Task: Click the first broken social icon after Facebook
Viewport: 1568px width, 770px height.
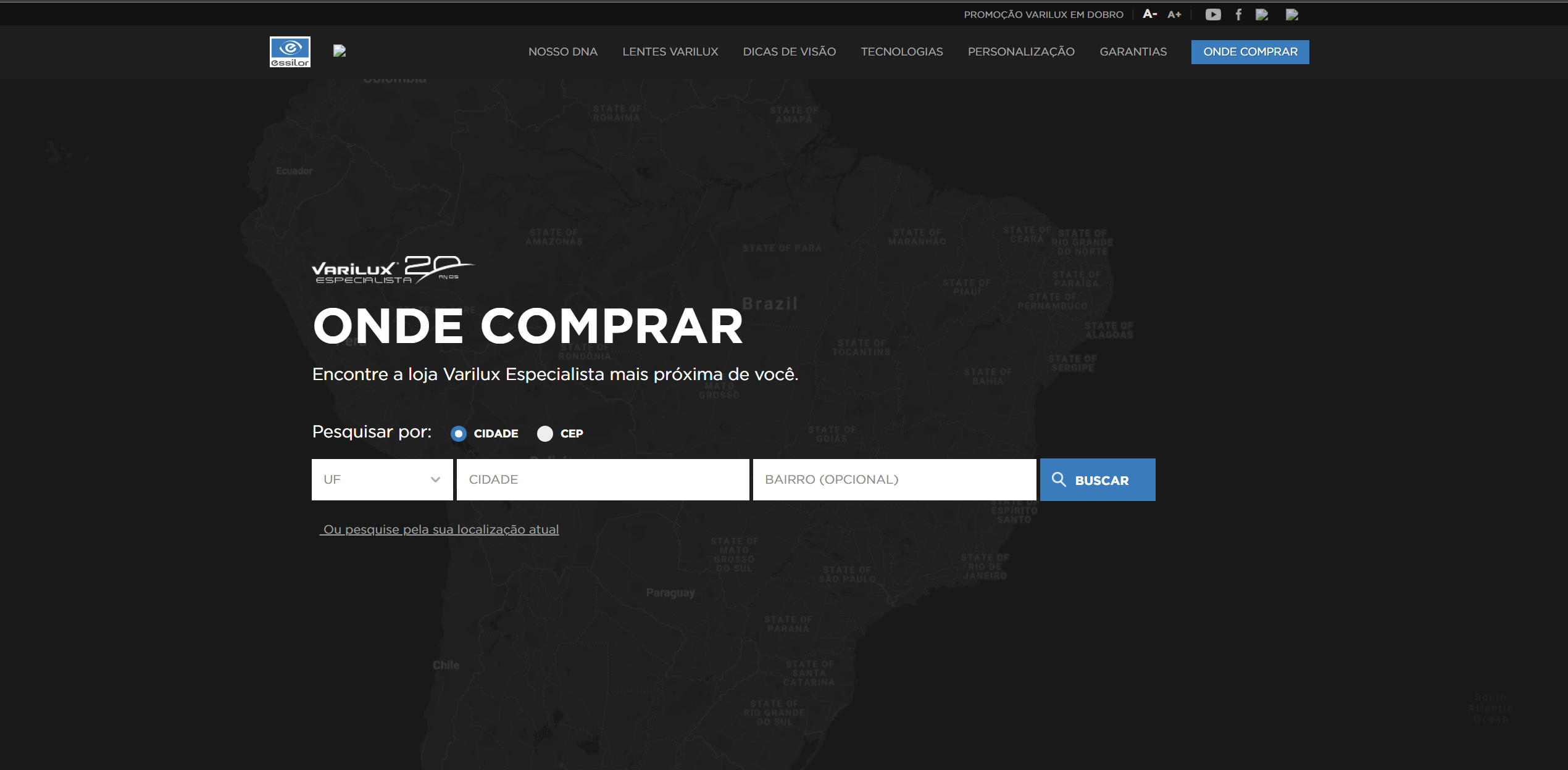Action: [1262, 14]
